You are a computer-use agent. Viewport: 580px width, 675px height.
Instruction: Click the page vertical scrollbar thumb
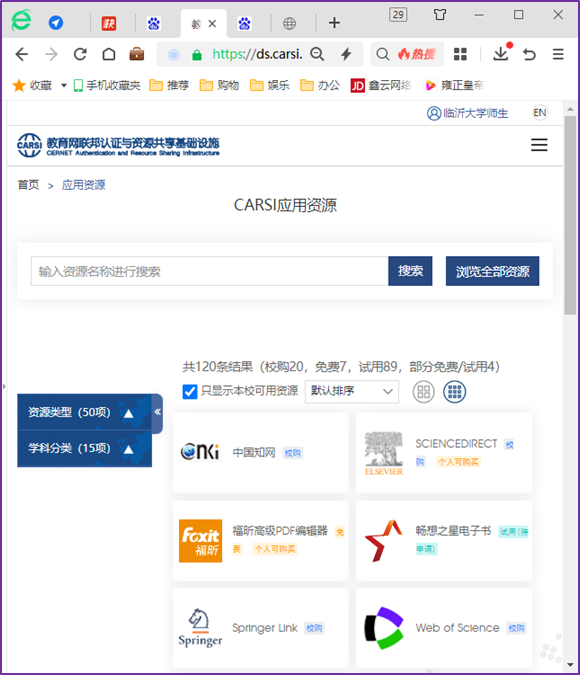coord(570,215)
